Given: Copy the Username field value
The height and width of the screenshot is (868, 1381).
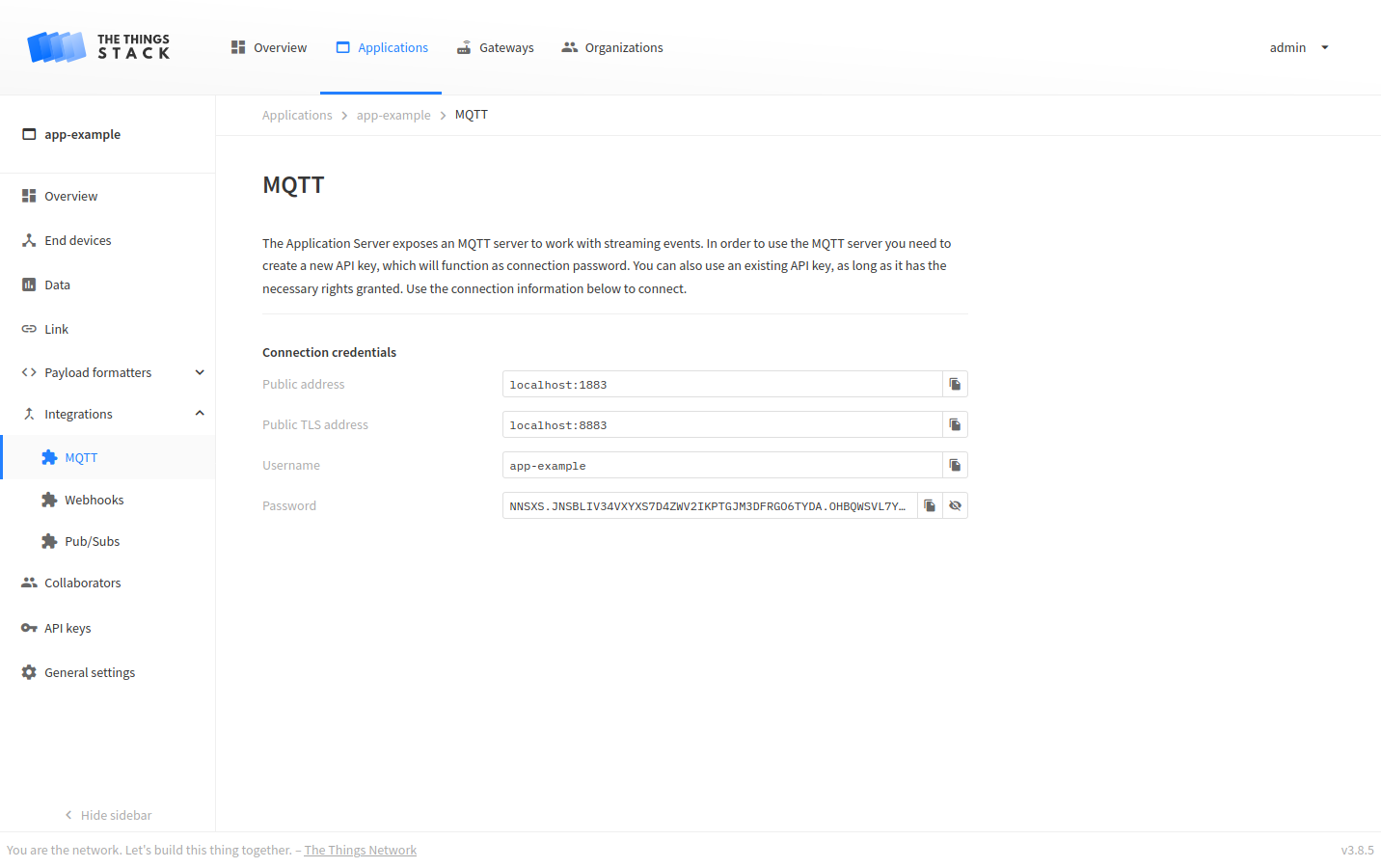Looking at the screenshot, I should (955, 464).
